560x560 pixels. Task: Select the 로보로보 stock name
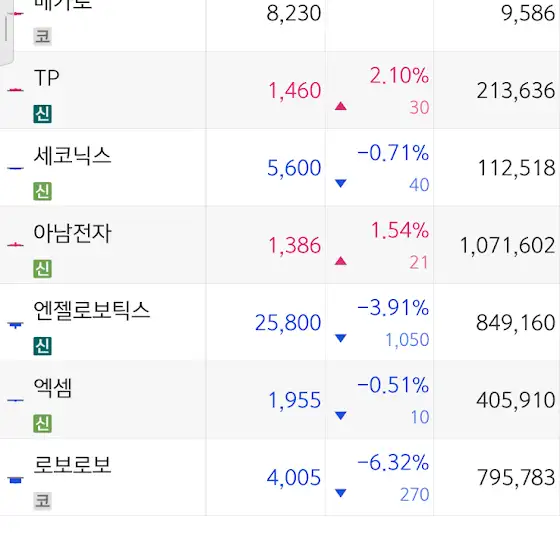pyautogui.click(x=72, y=465)
